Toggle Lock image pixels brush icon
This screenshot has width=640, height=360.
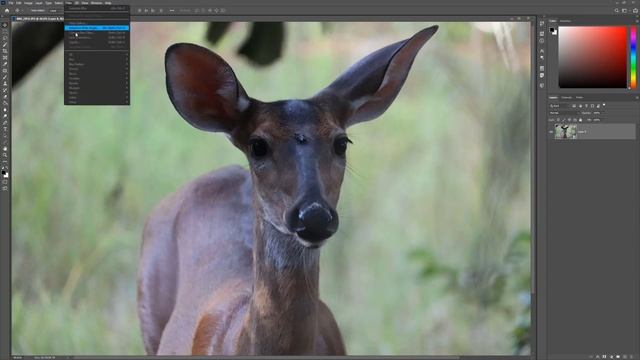click(x=563, y=120)
